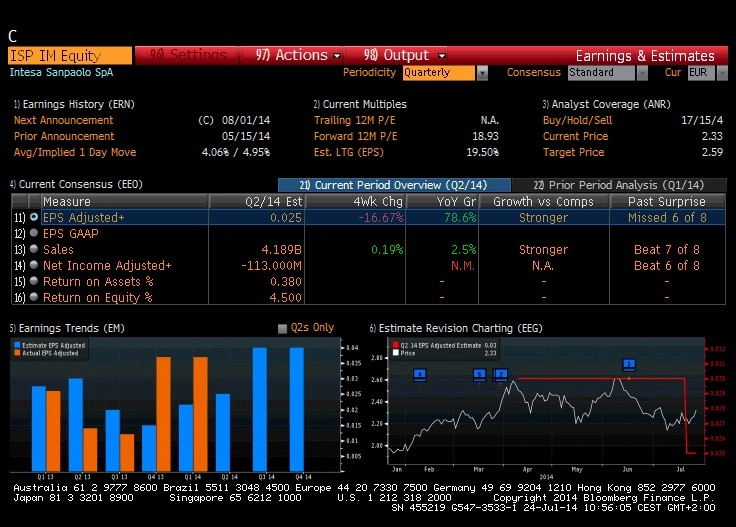Viewport: 736px width, 527px height.
Task: Select the EPS GAAP radio button
Action: [x=34, y=233]
